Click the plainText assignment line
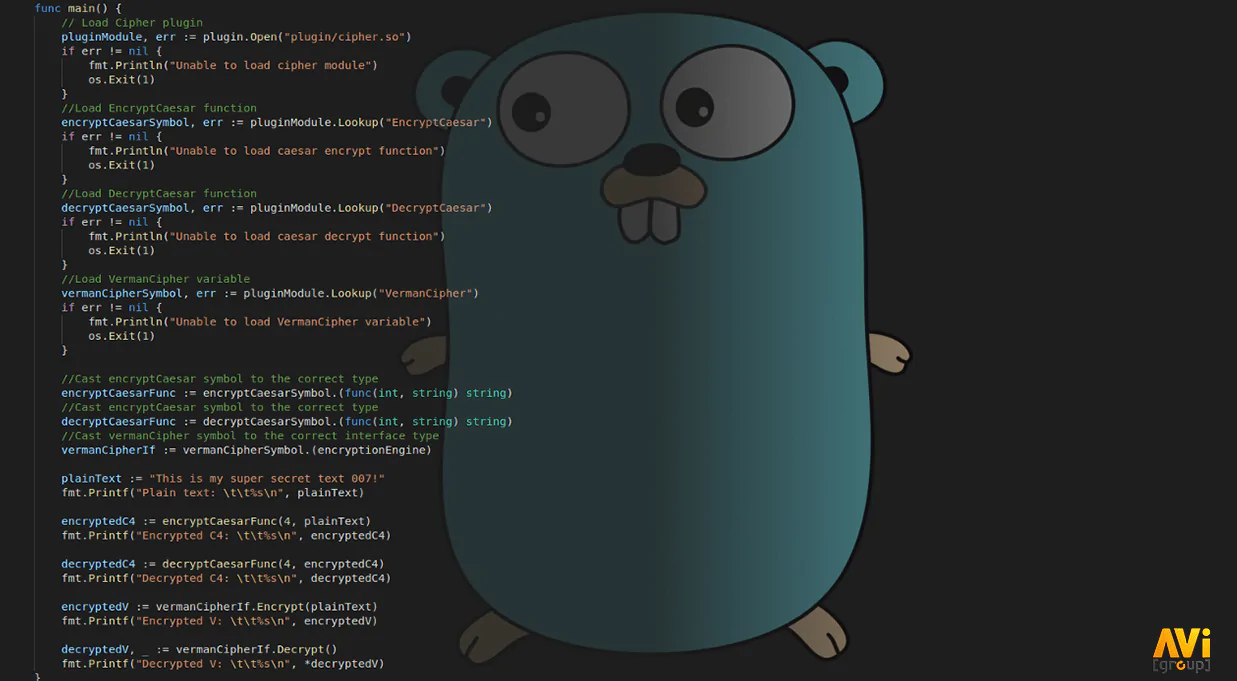The image size is (1237, 681). (x=223, y=479)
